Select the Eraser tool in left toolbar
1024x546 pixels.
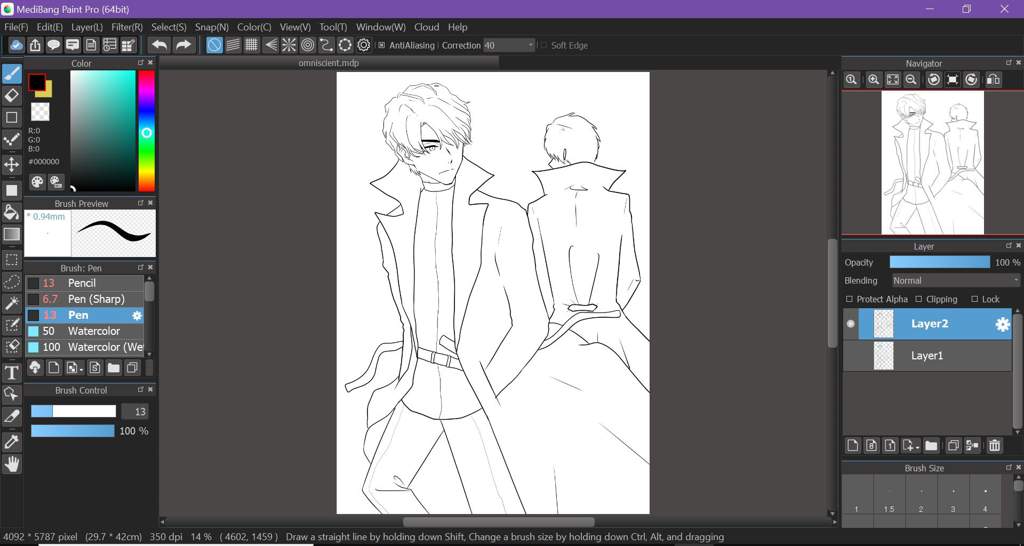pyautogui.click(x=11, y=95)
